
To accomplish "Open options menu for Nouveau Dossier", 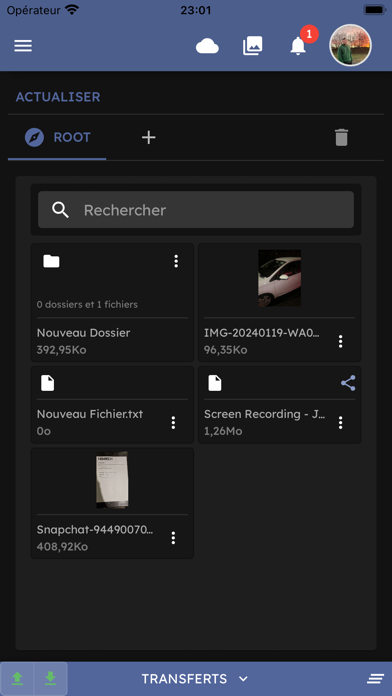I will click(x=176, y=261).
